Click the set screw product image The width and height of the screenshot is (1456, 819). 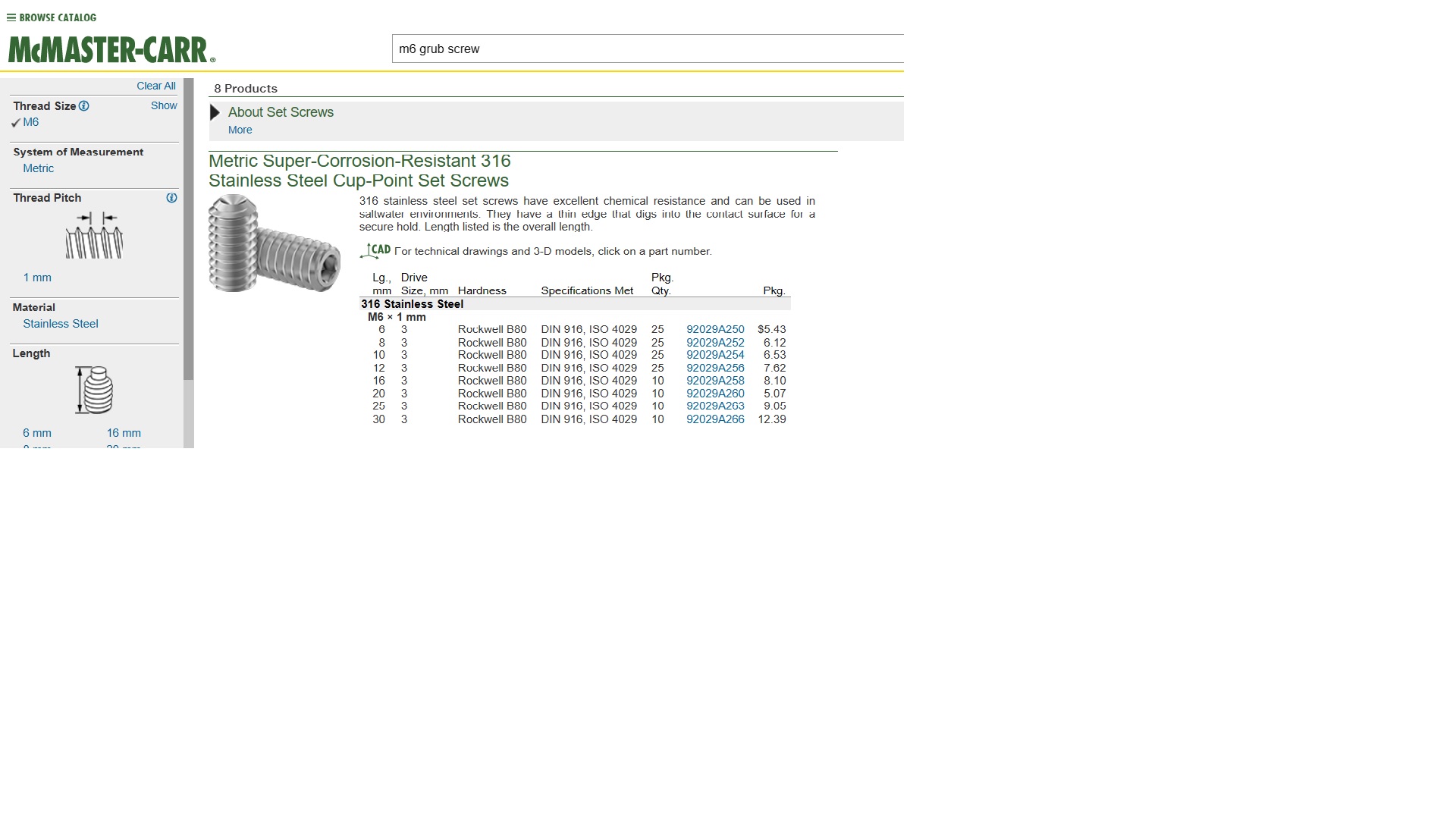(275, 243)
